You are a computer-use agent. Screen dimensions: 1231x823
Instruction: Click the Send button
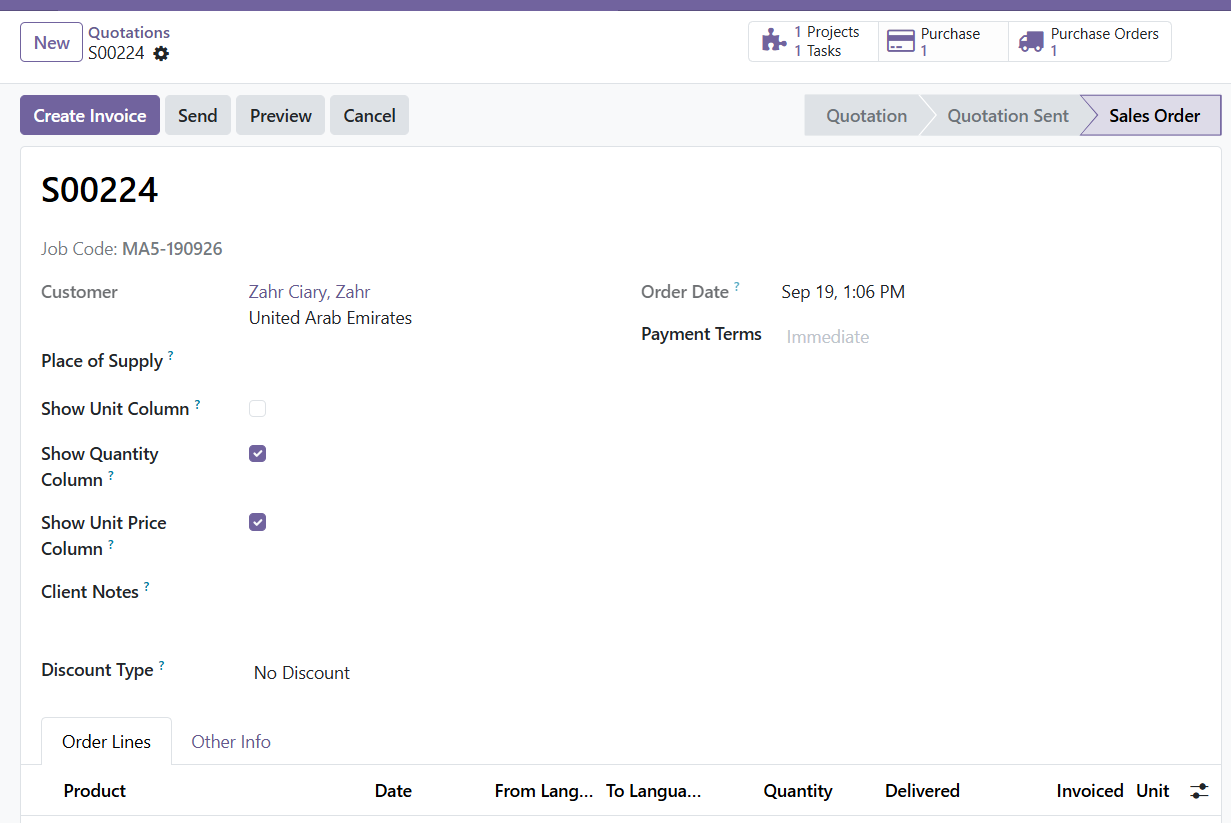[198, 115]
